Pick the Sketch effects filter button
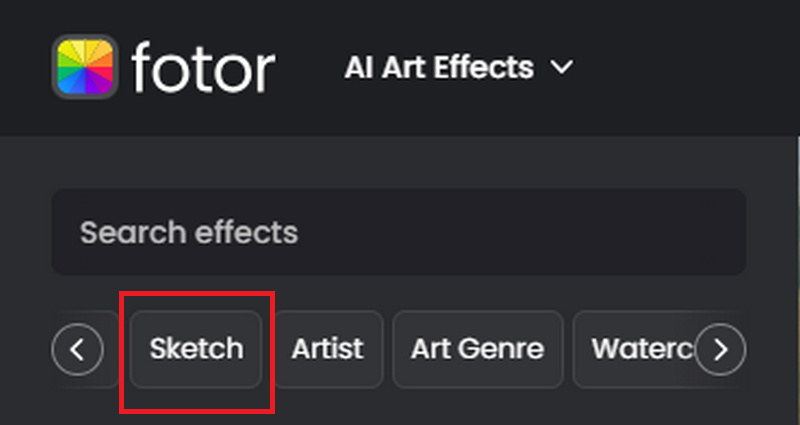800x425 pixels. 196,349
